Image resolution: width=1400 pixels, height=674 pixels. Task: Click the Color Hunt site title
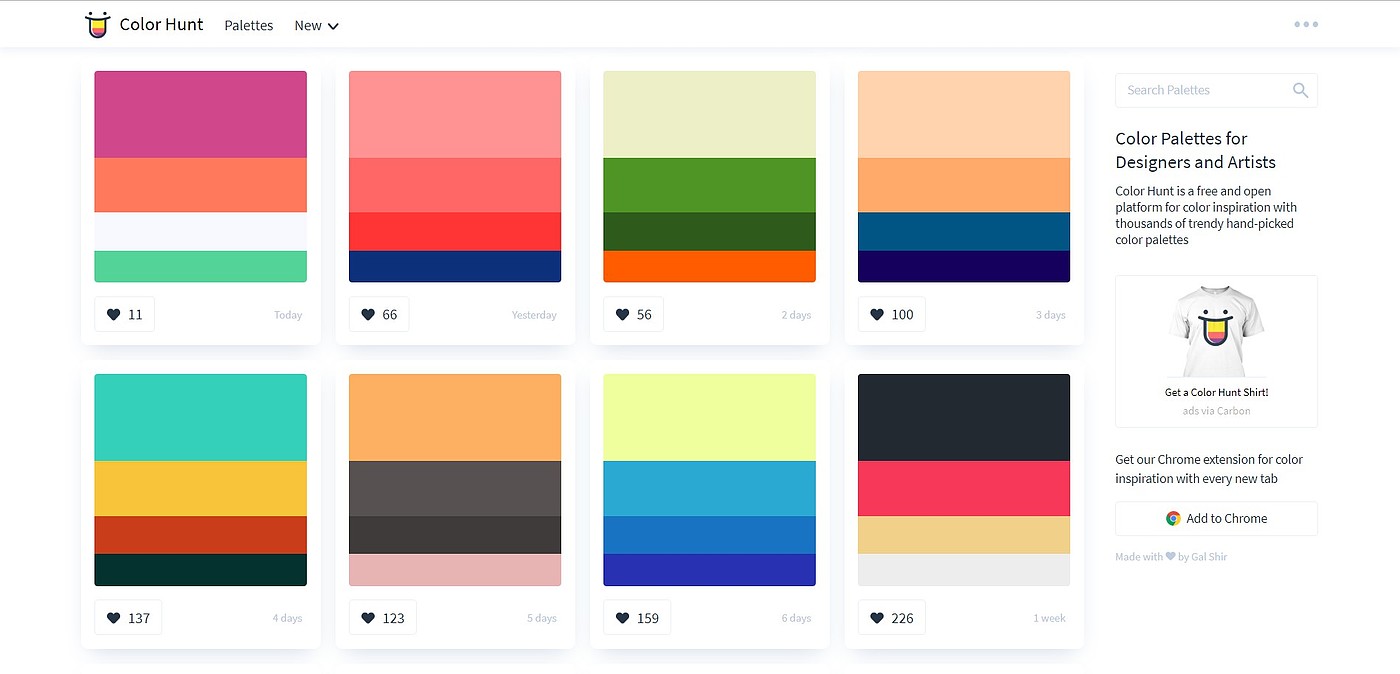pyautogui.click(x=161, y=25)
